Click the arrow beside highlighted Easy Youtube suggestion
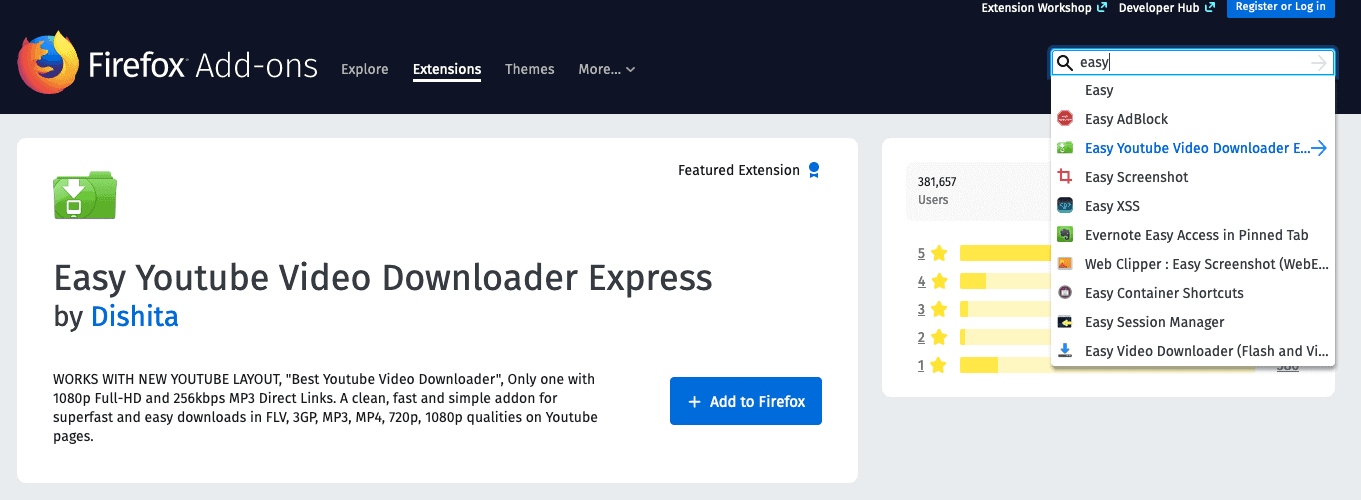This screenshot has height=500, width=1361. click(x=1319, y=148)
